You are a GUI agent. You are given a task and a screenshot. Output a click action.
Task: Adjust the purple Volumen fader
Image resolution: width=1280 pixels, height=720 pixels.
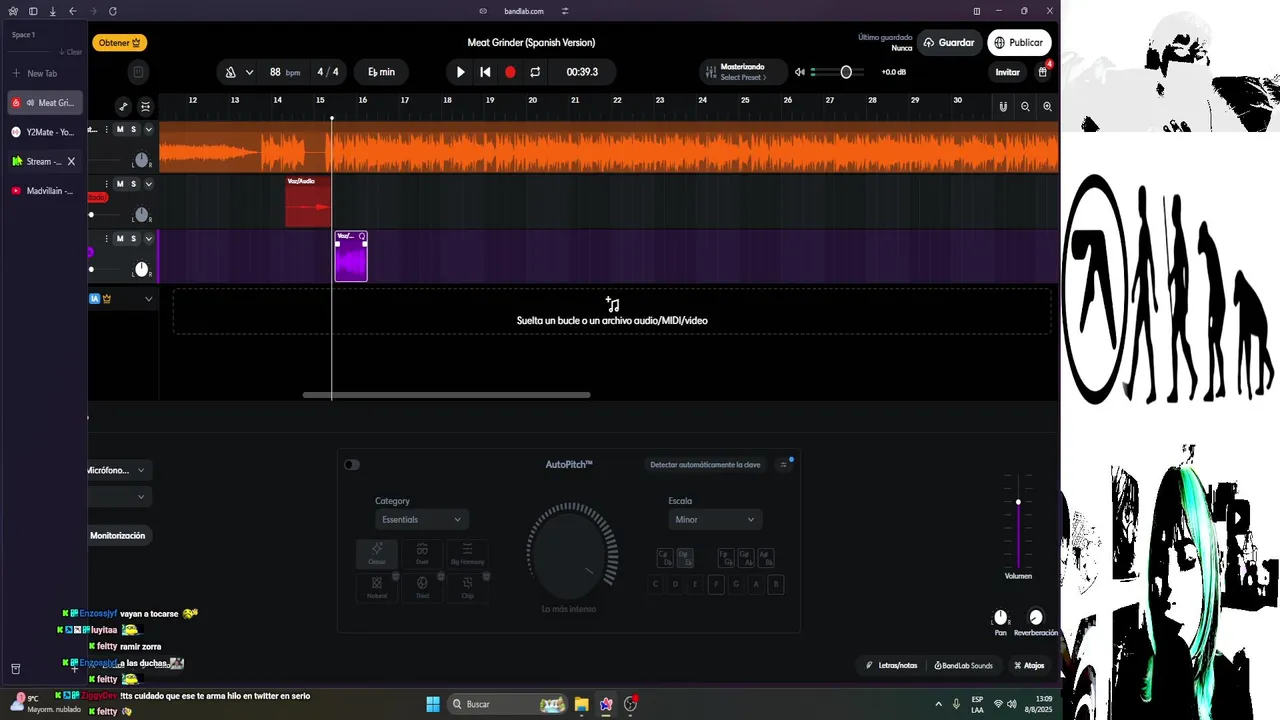tap(1018, 502)
